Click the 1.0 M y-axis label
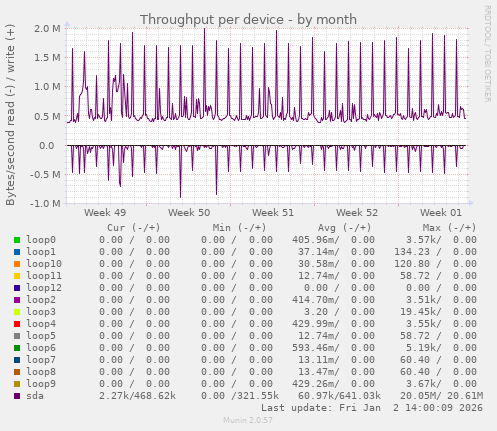Image resolution: width=497 pixels, height=431 pixels. coord(47,87)
